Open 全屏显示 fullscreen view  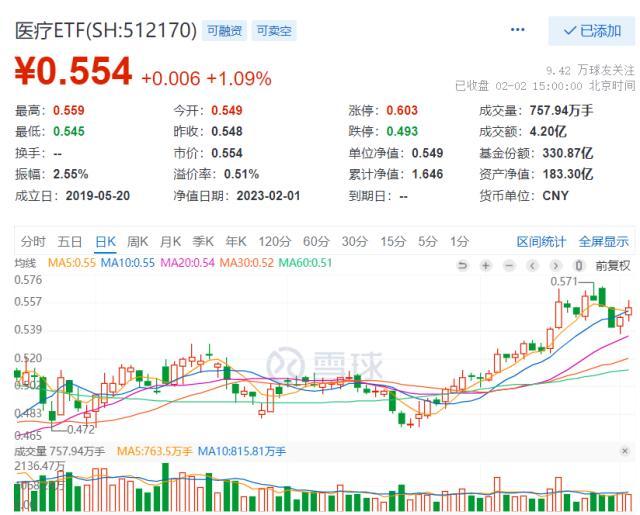(604, 242)
